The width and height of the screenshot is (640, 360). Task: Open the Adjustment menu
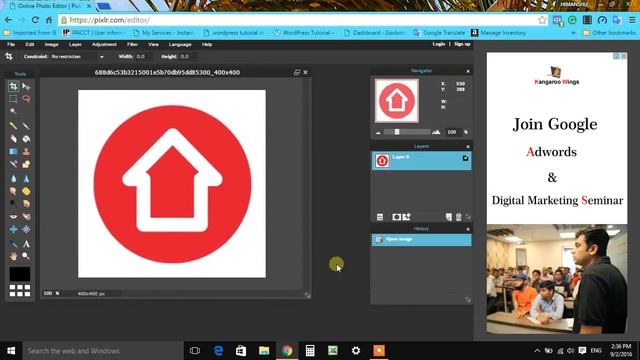coord(104,44)
